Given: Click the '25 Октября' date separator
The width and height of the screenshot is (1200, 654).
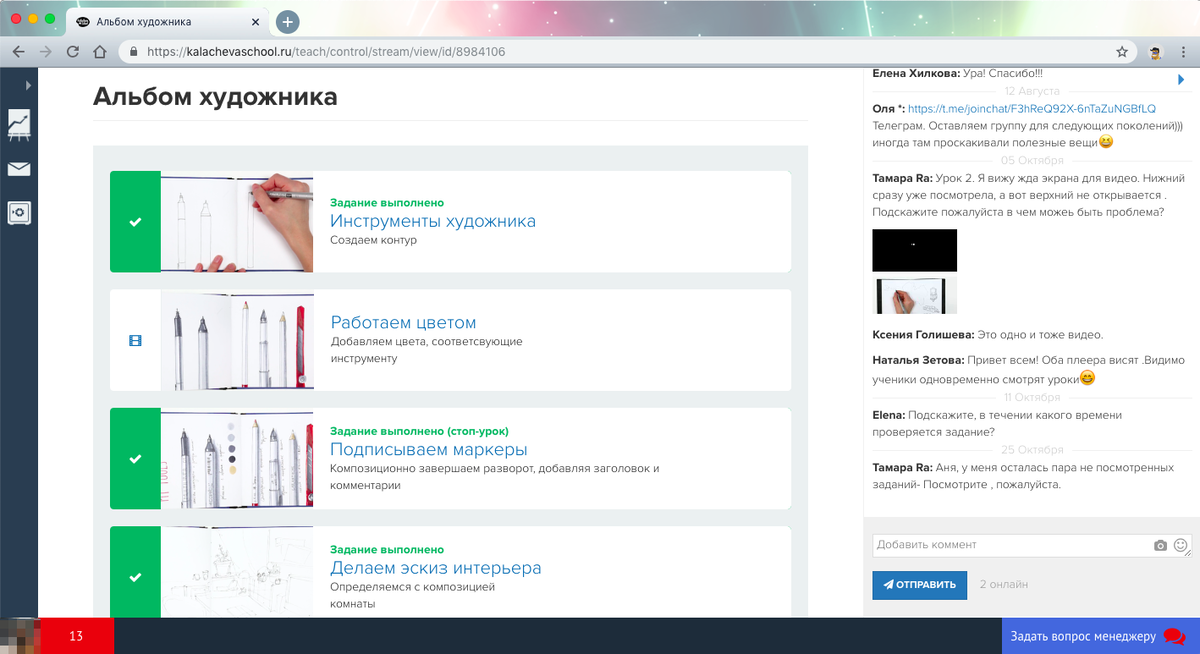Looking at the screenshot, I should (x=1032, y=450).
